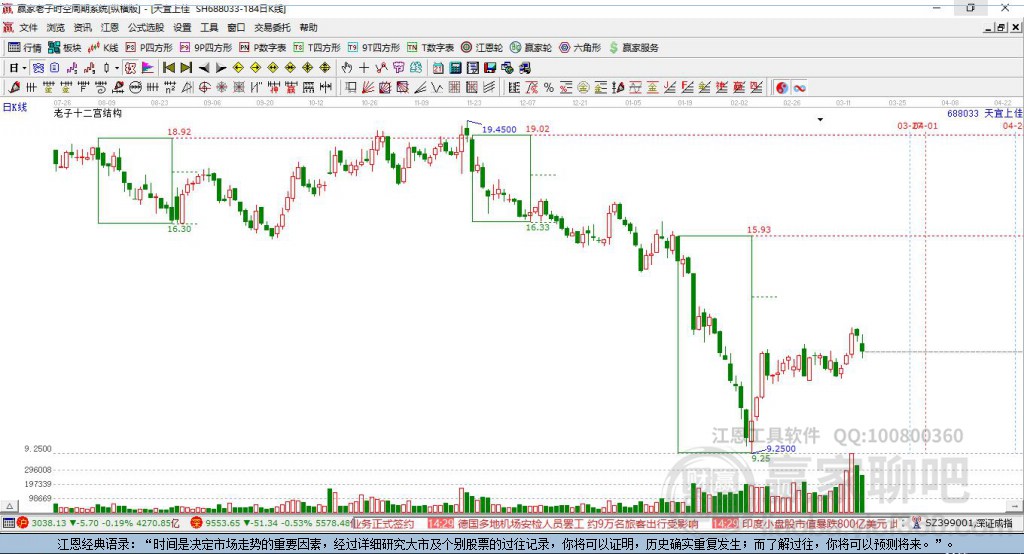Select the zigzag wave line tool

point(436,88)
